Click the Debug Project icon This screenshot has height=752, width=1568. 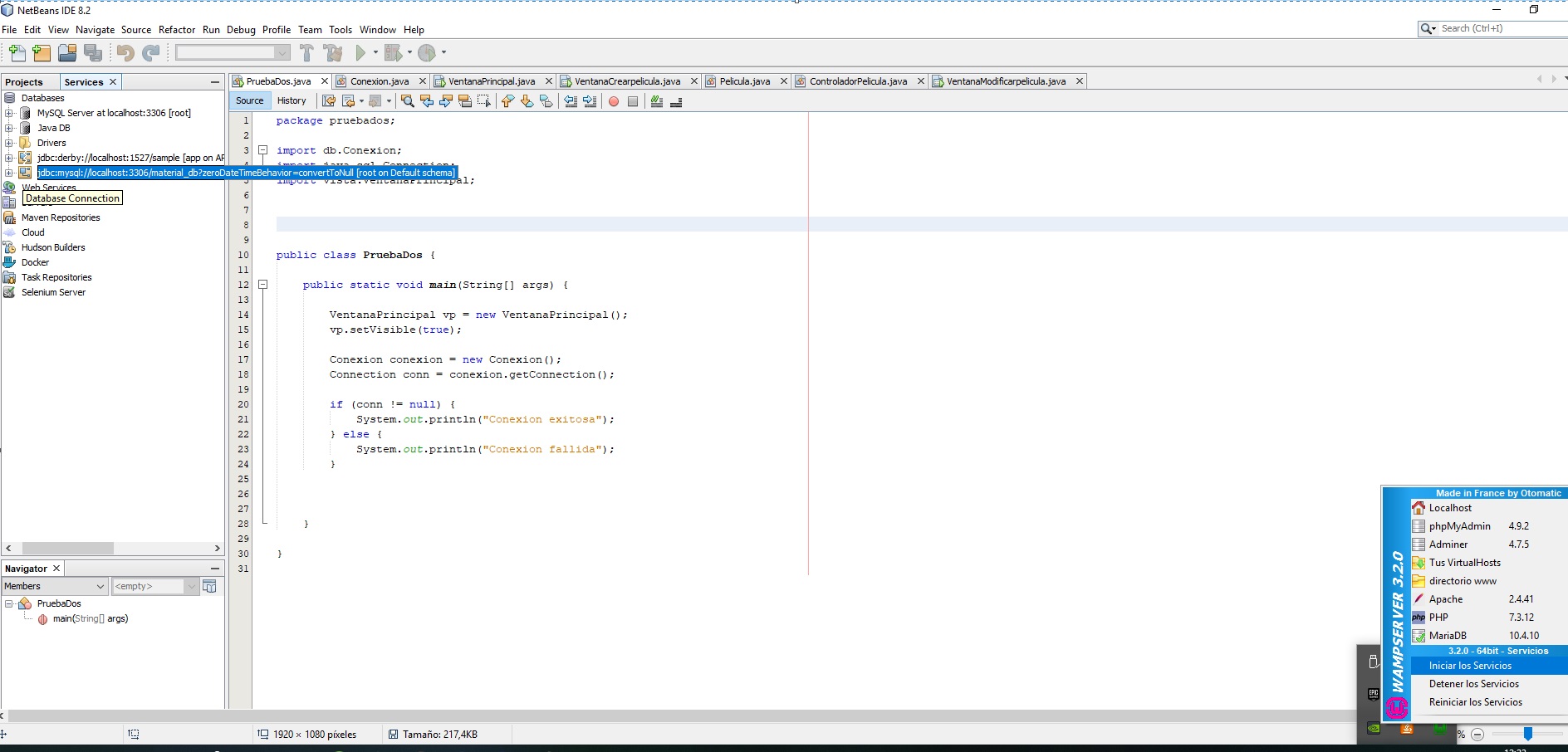pyautogui.click(x=393, y=53)
